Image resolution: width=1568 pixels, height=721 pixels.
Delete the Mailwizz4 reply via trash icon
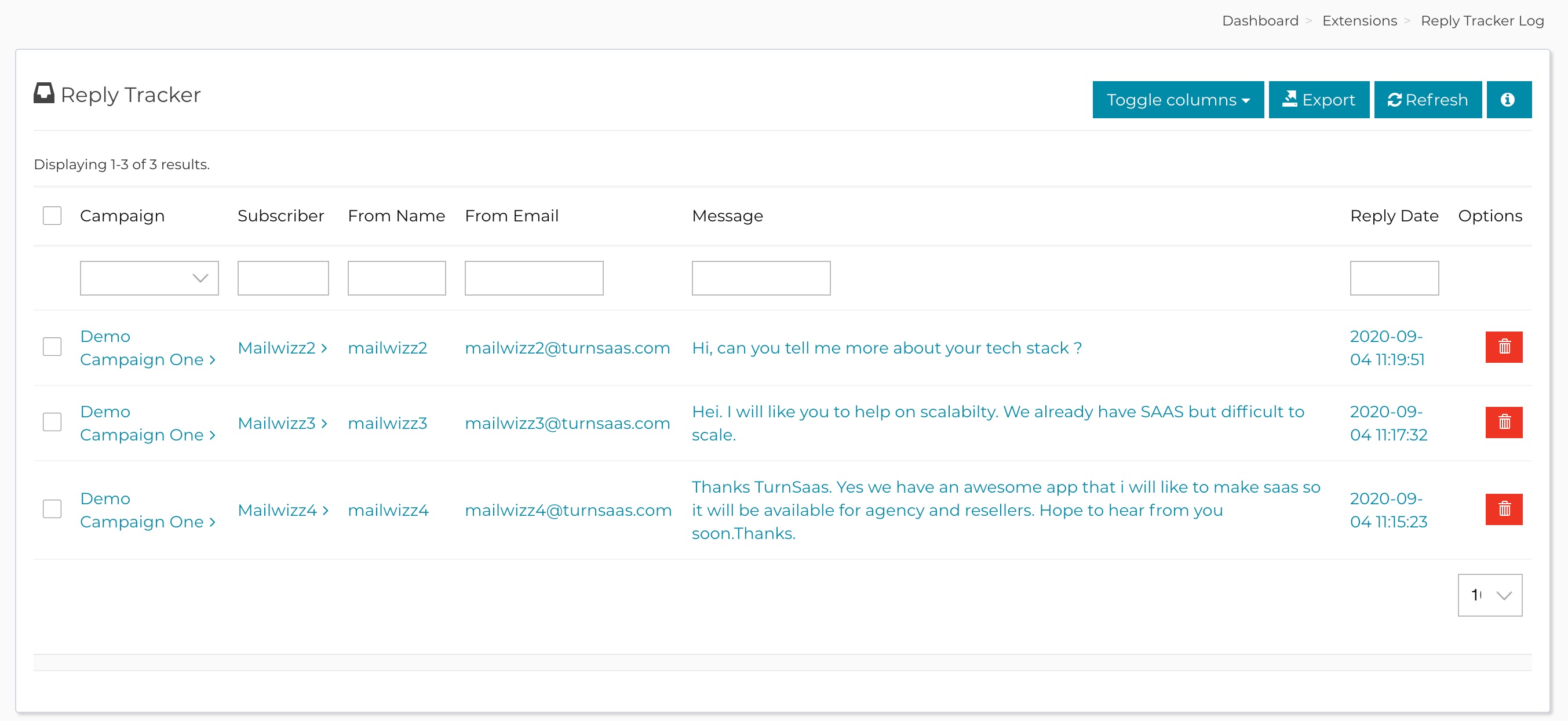(1504, 509)
